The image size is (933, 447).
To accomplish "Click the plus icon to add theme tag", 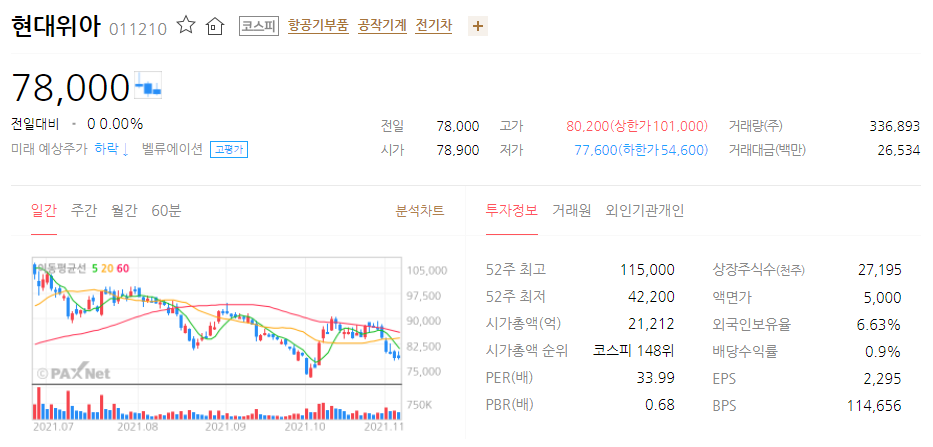I will pyautogui.click(x=478, y=26).
